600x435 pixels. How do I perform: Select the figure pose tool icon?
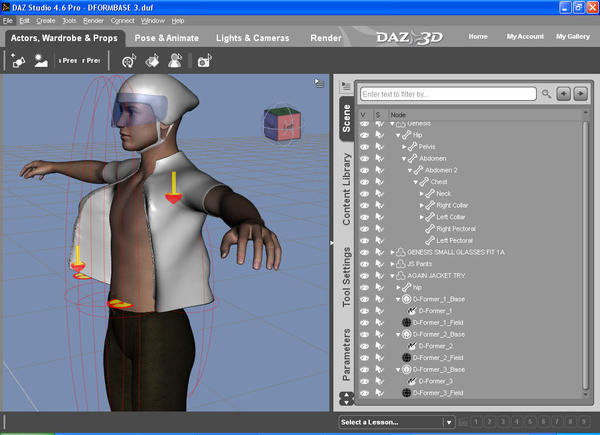click(x=175, y=61)
